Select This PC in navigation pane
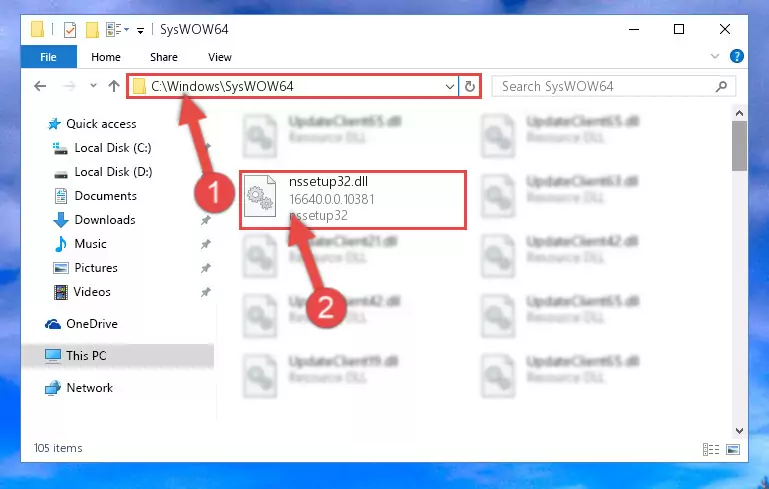Image resolution: width=769 pixels, height=489 pixels. click(86, 356)
